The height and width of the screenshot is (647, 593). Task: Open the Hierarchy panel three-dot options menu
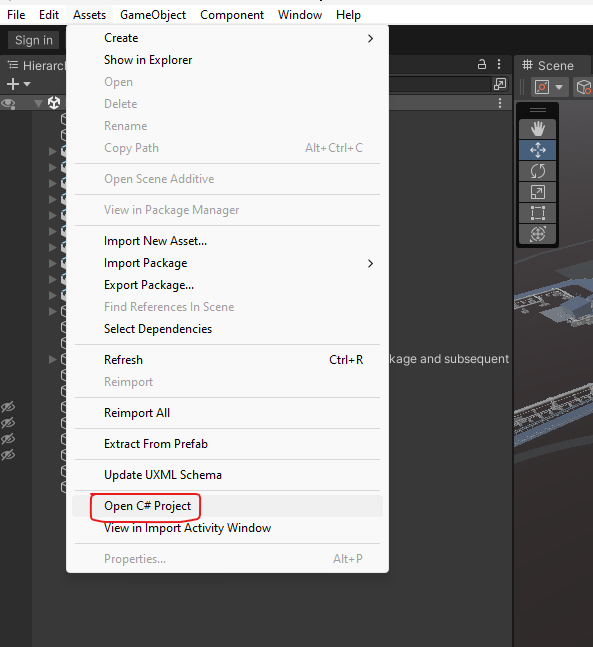click(499, 64)
